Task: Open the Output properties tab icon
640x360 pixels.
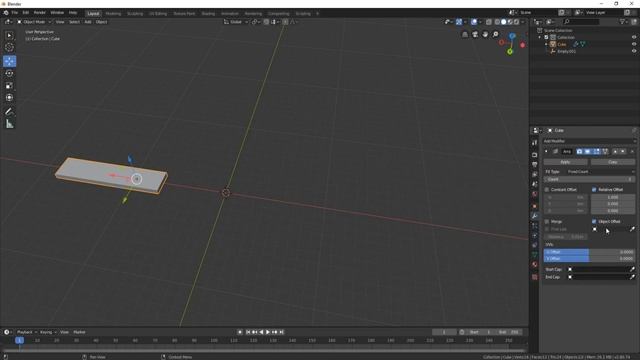Action: point(535,164)
